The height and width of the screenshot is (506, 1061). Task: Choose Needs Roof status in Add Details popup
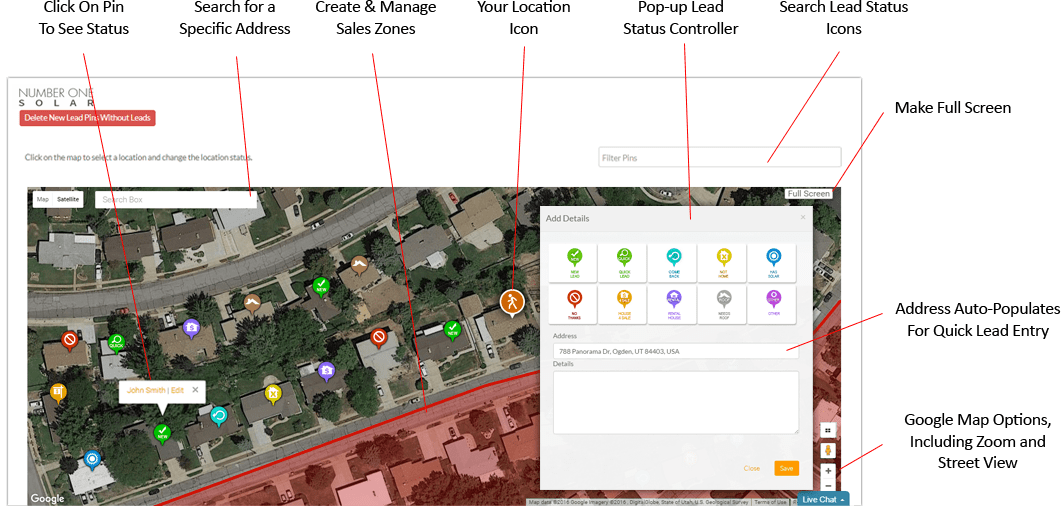click(723, 304)
